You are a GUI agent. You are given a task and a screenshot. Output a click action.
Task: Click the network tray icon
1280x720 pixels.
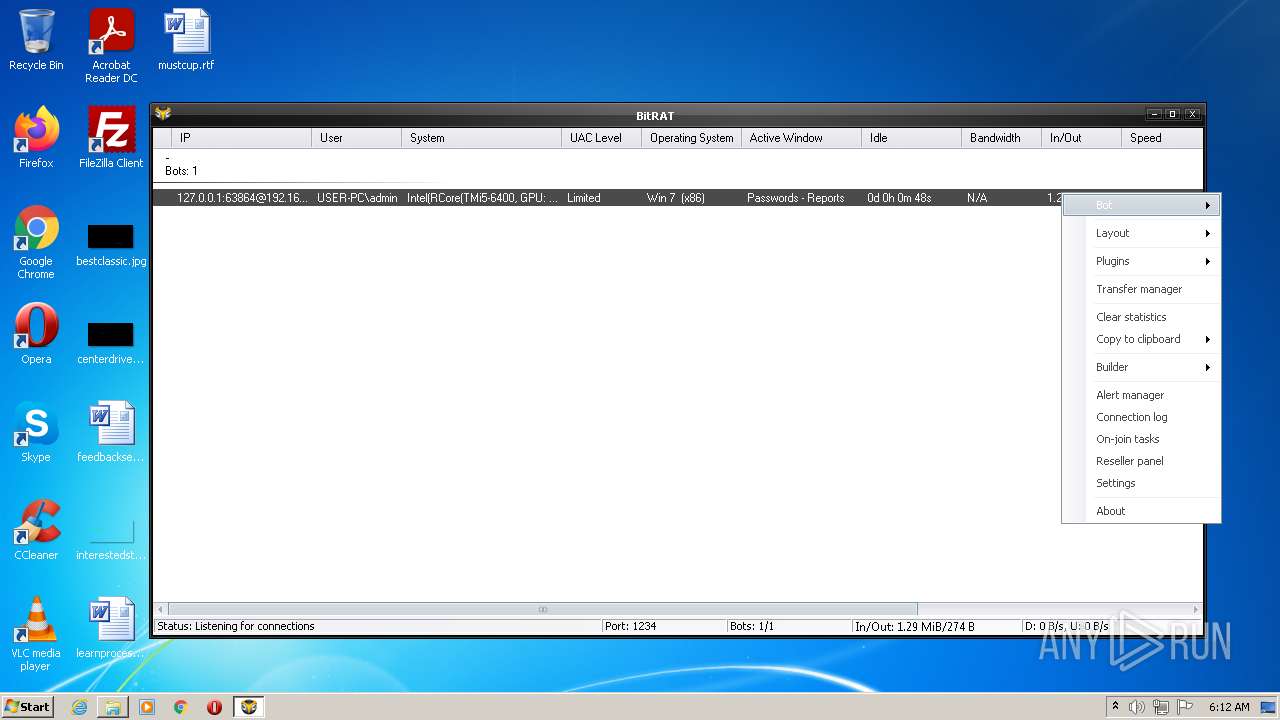[x=1161, y=707]
